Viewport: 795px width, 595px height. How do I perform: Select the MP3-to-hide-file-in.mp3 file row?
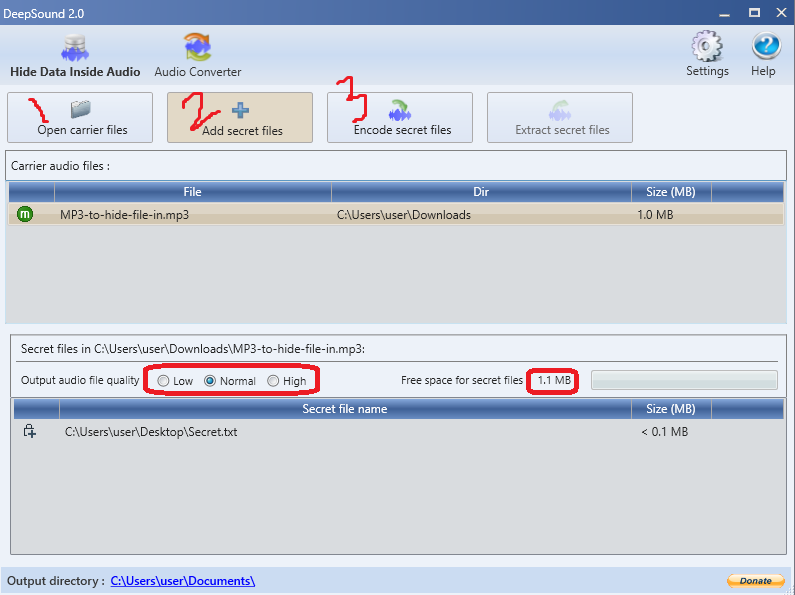[396, 214]
